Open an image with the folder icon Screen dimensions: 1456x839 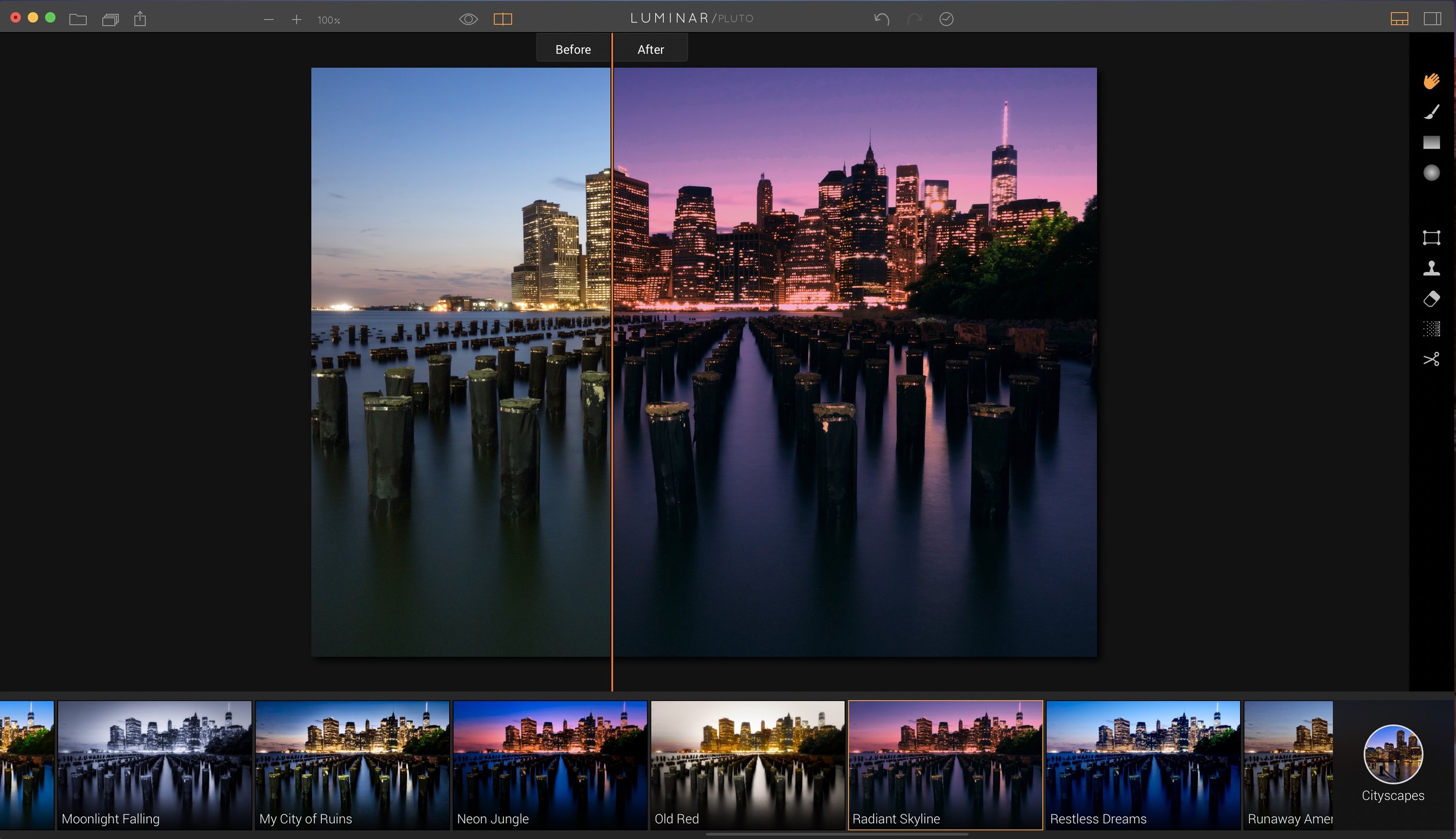click(x=77, y=20)
